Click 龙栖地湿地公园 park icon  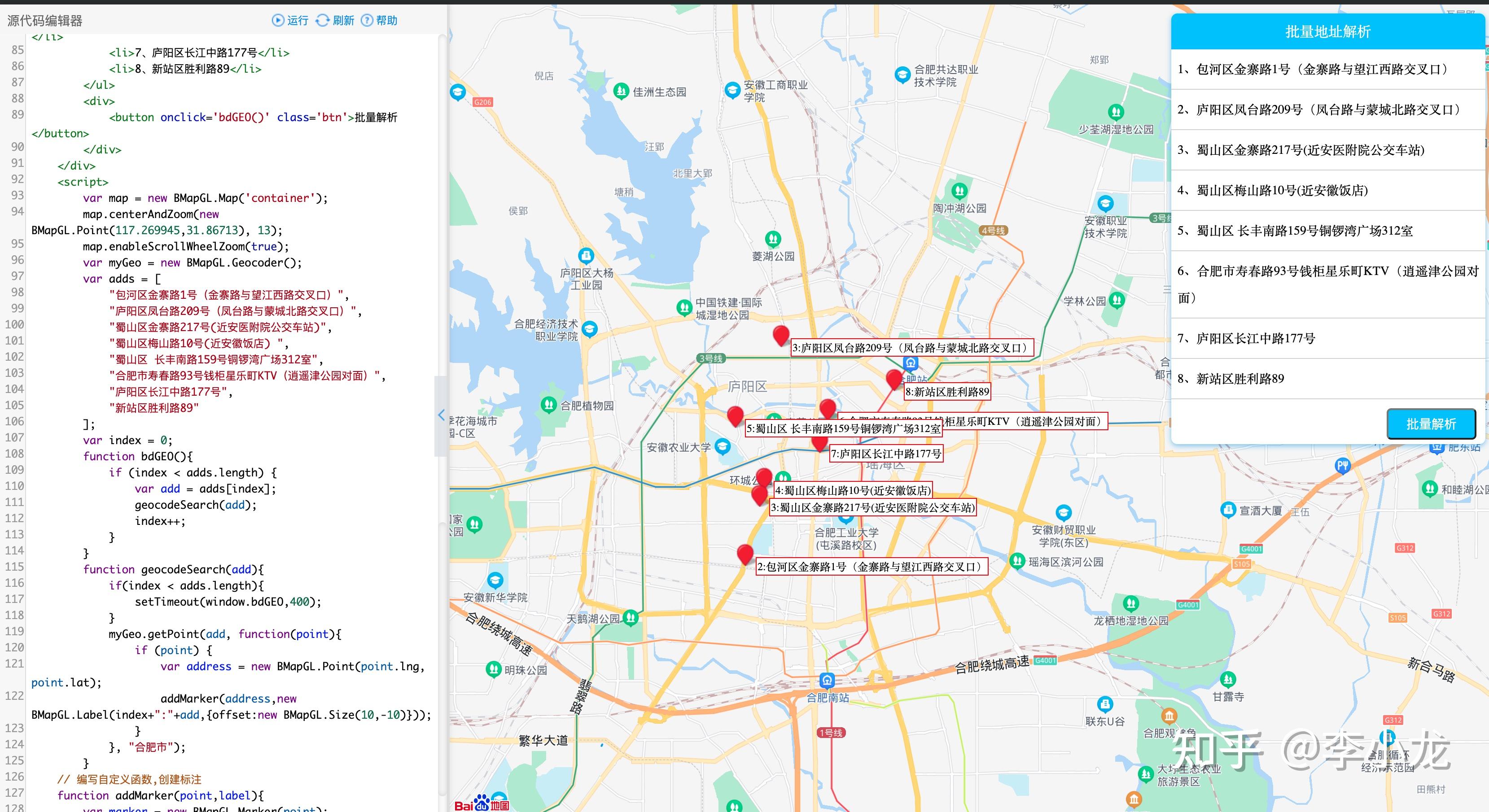tap(1130, 604)
